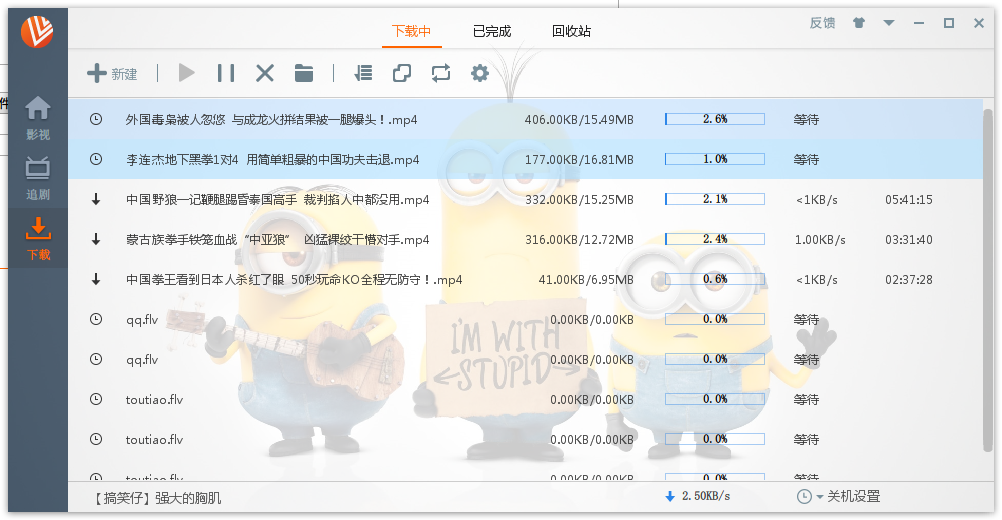Open the 影视 home section
Screen dimensions: 1002x520
pyautogui.click(x=38, y=118)
